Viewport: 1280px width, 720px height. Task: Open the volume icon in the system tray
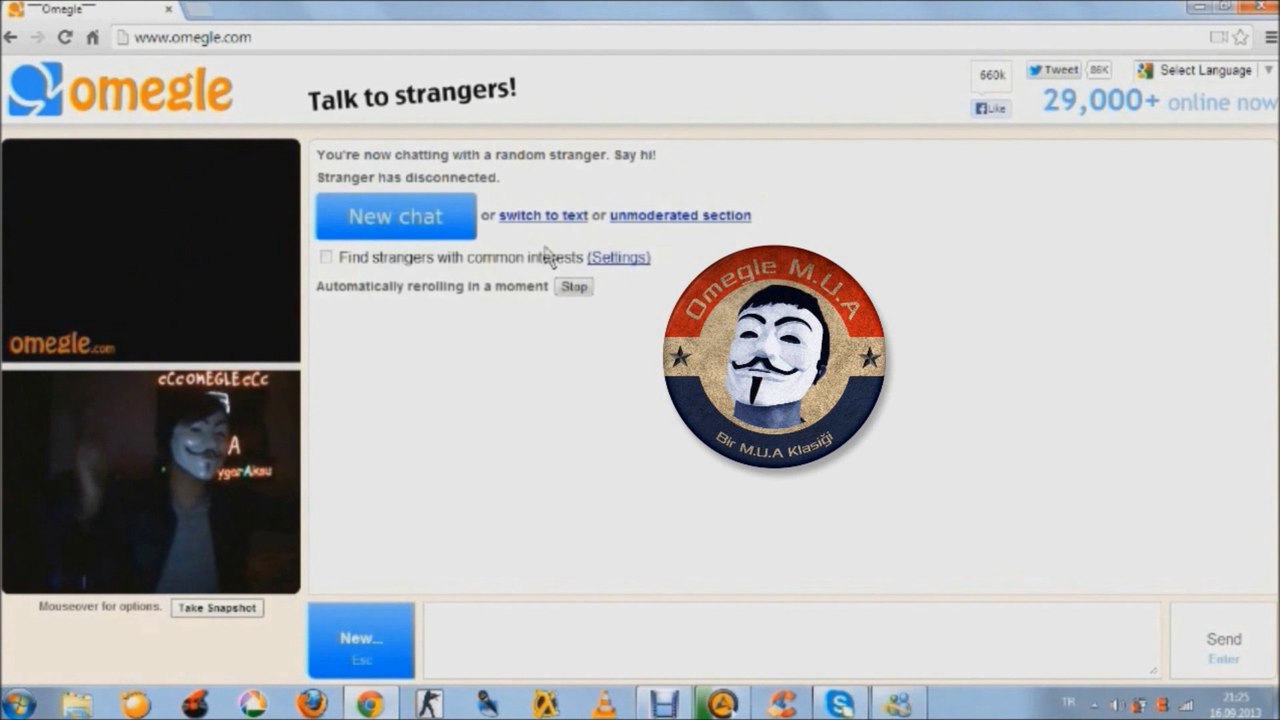tap(1116, 705)
